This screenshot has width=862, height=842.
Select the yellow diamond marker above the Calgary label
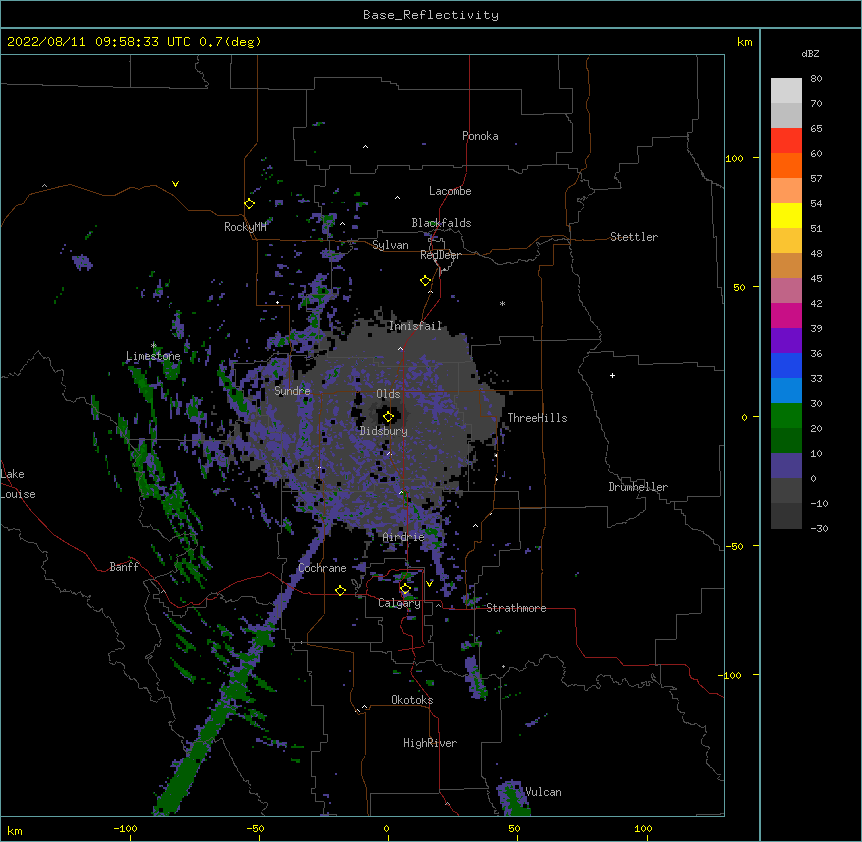point(405,589)
